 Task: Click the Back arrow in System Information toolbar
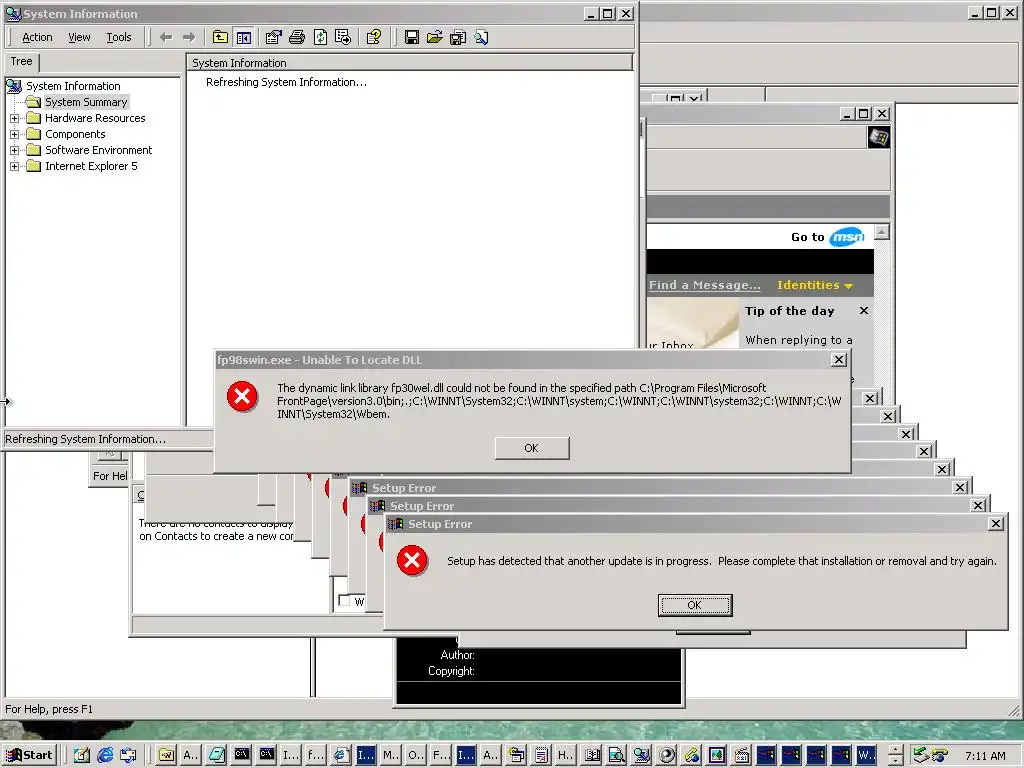tap(166, 37)
